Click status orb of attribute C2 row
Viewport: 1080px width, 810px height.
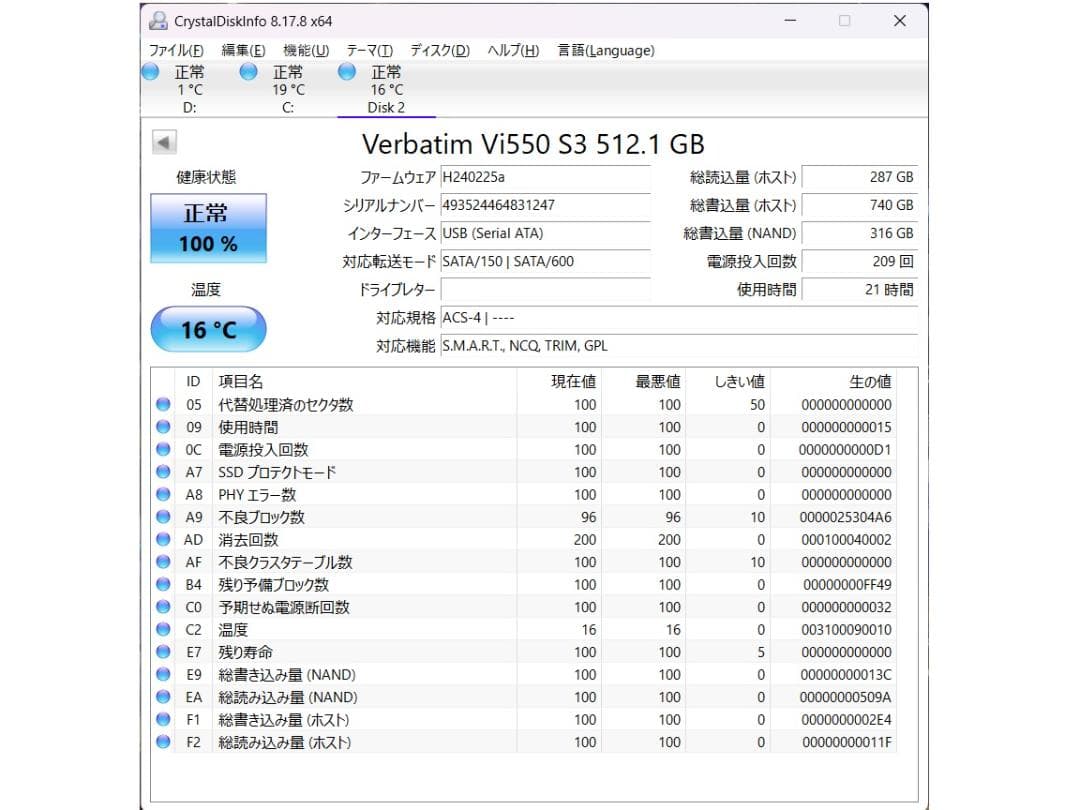[x=163, y=630]
